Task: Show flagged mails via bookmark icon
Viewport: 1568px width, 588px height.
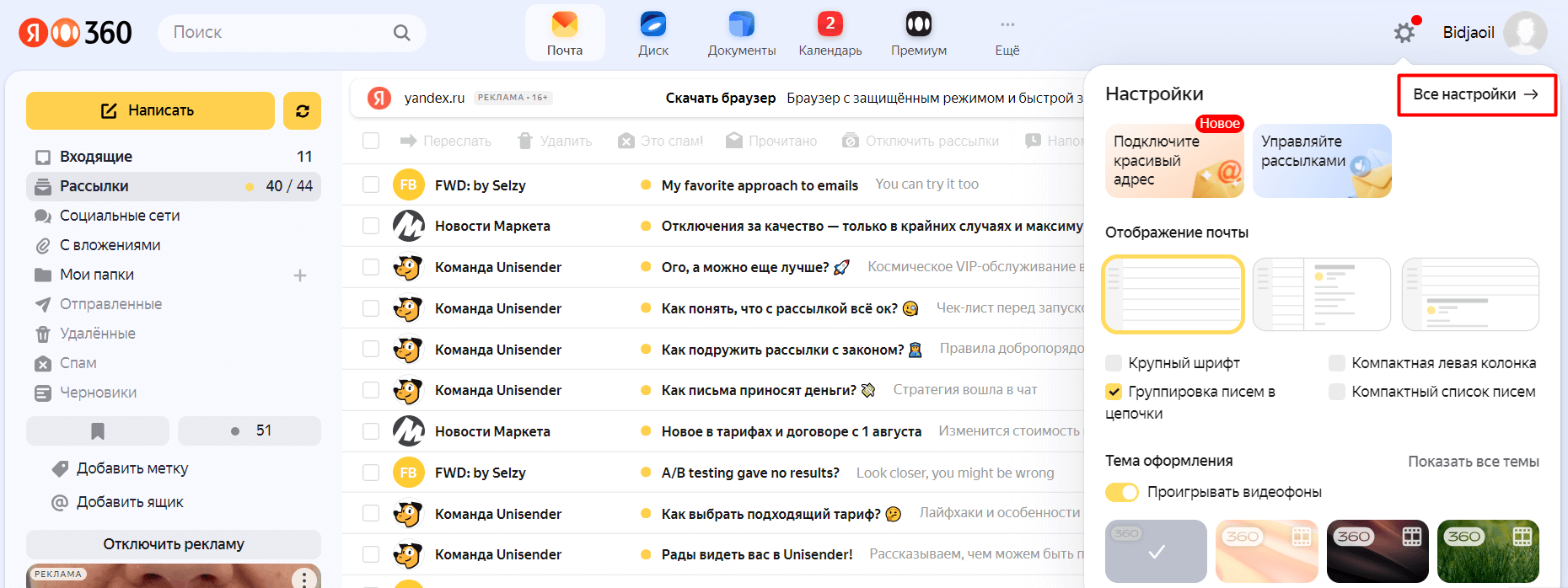Action: coord(98,430)
